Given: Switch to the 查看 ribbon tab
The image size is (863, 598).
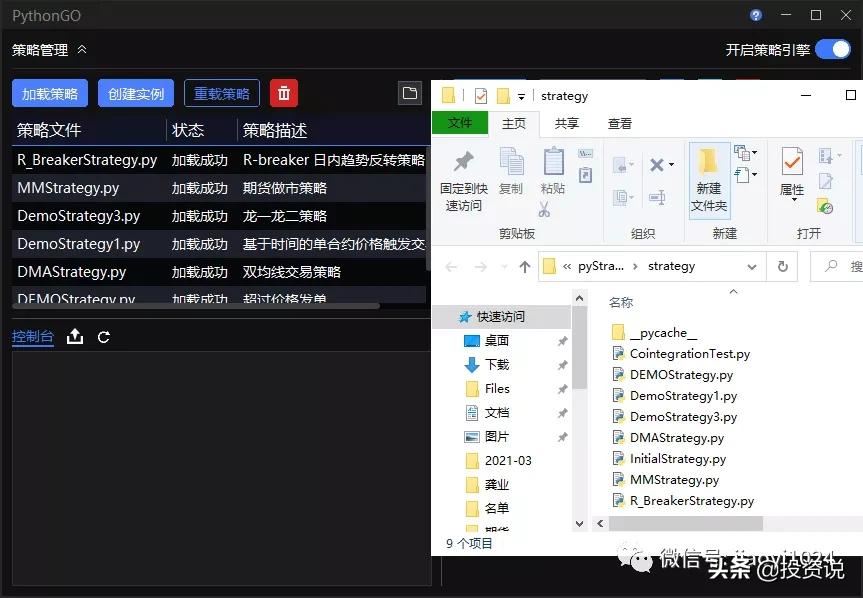Looking at the screenshot, I should tap(618, 122).
